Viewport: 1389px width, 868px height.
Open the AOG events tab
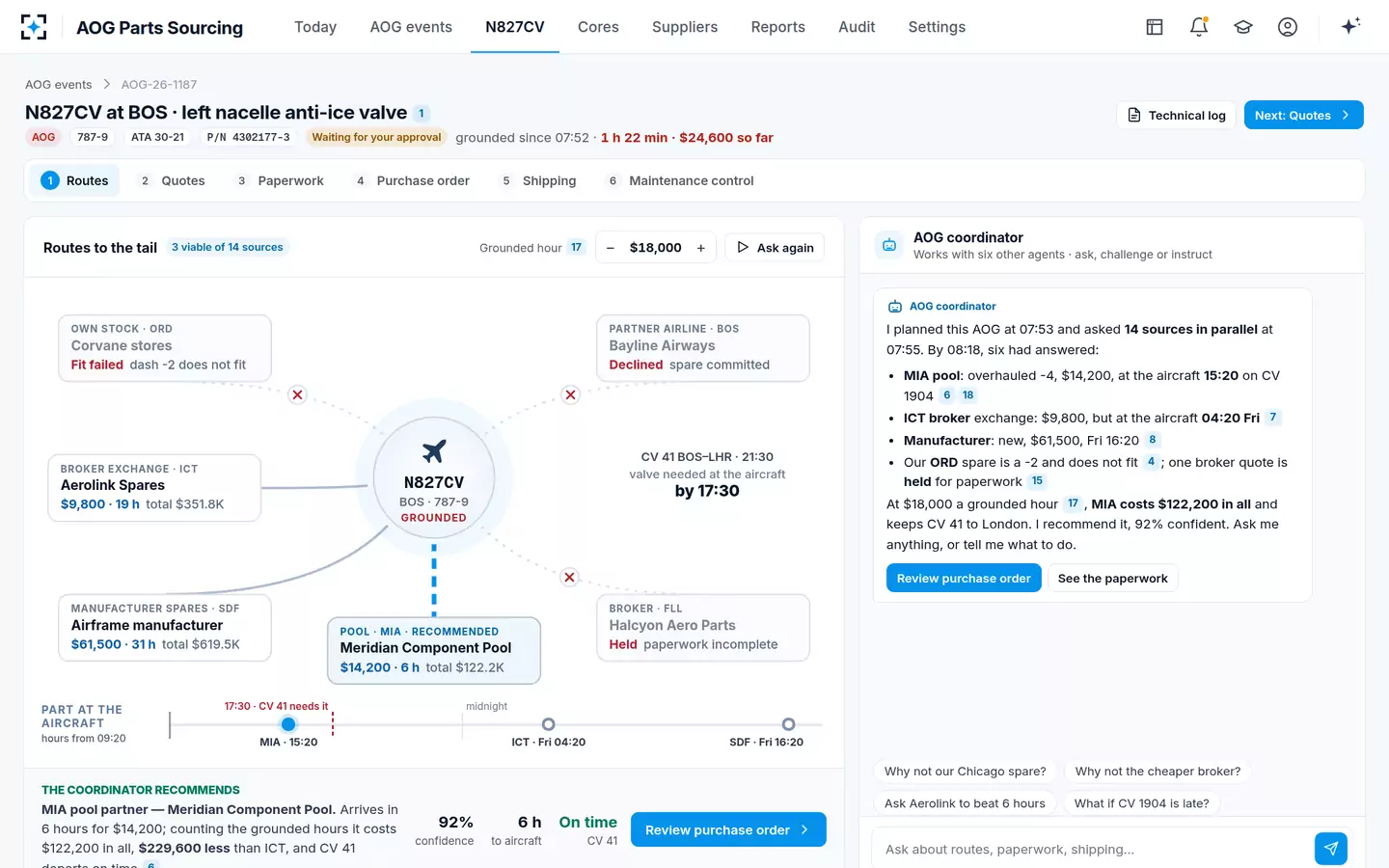tap(411, 27)
